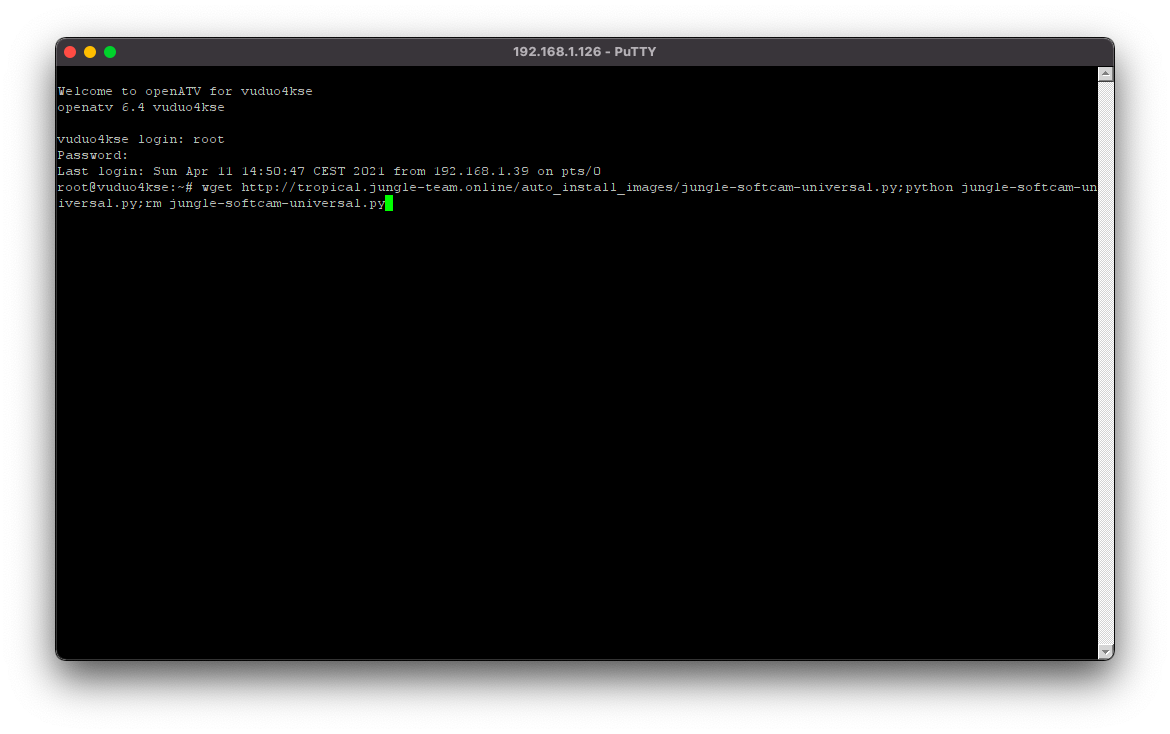Click the 'wget' command word
The height and width of the screenshot is (734, 1170).
tap(217, 187)
